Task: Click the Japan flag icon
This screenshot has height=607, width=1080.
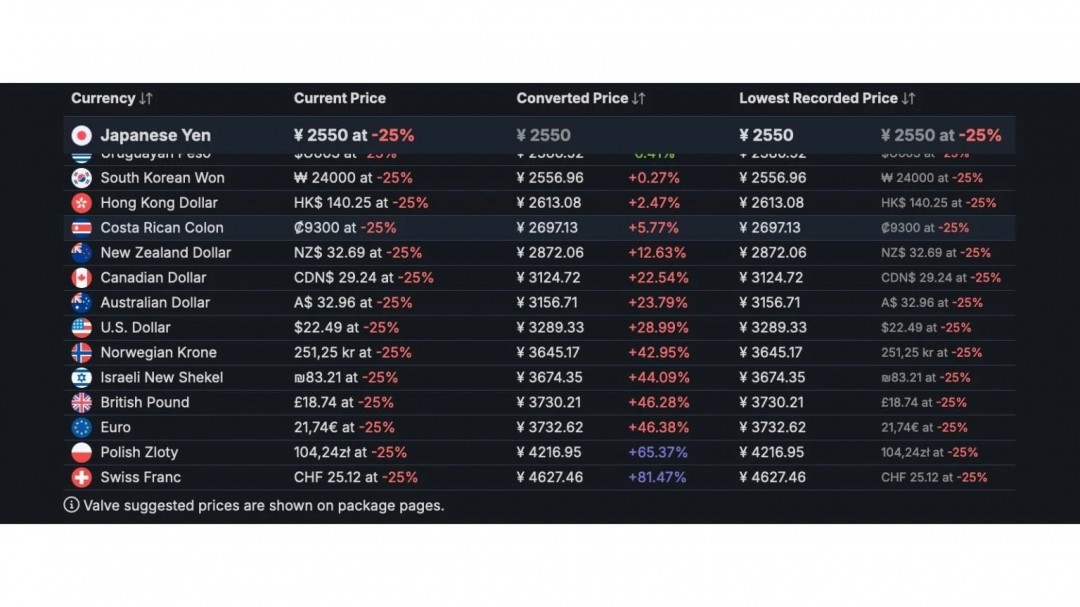Action: coord(82,135)
